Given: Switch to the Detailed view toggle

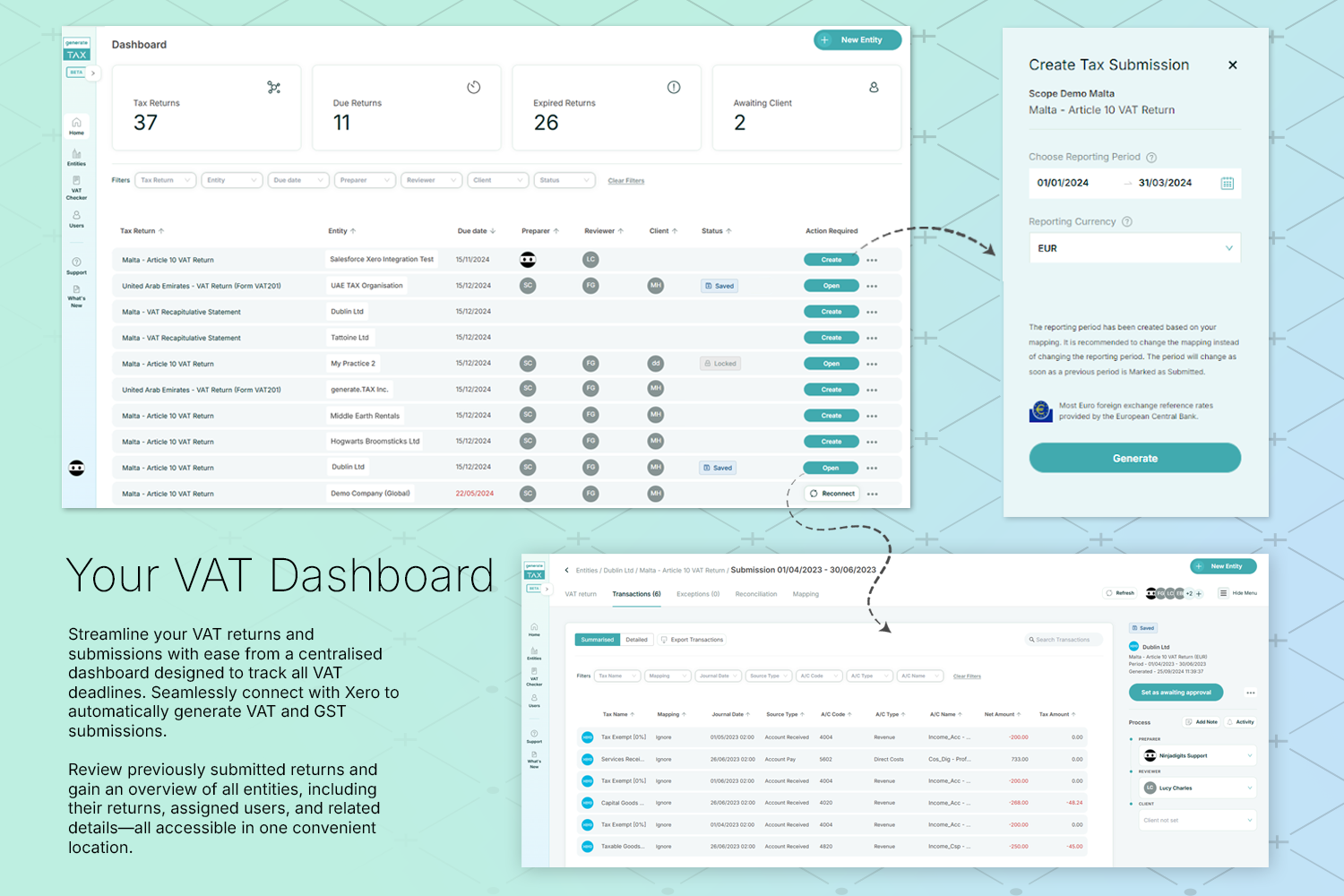Looking at the screenshot, I should (x=637, y=640).
